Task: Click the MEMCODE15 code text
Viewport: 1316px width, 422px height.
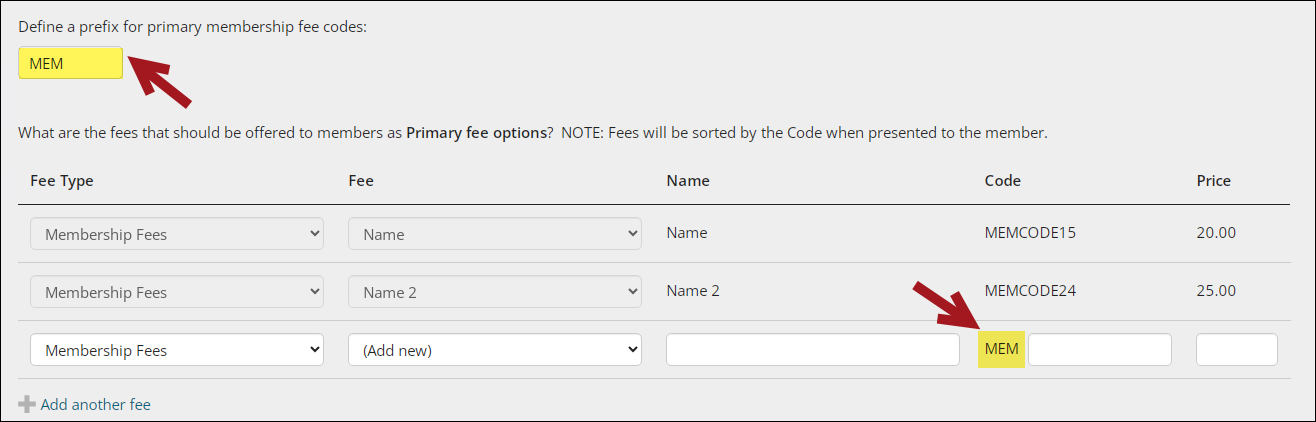Action: 1030,233
